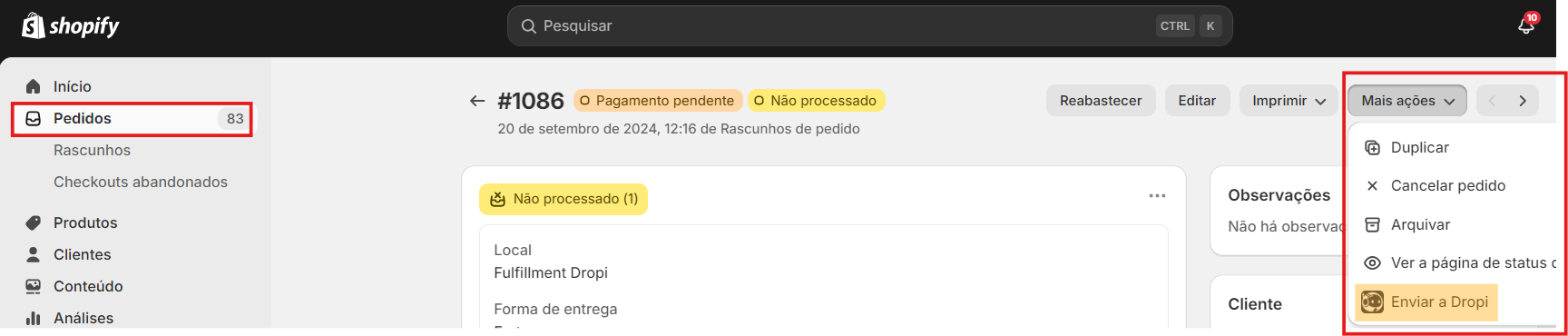The image size is (1568, 336).
Task: Open three-dot menu on Não processado card
Action: click(x=1157, y=195)
